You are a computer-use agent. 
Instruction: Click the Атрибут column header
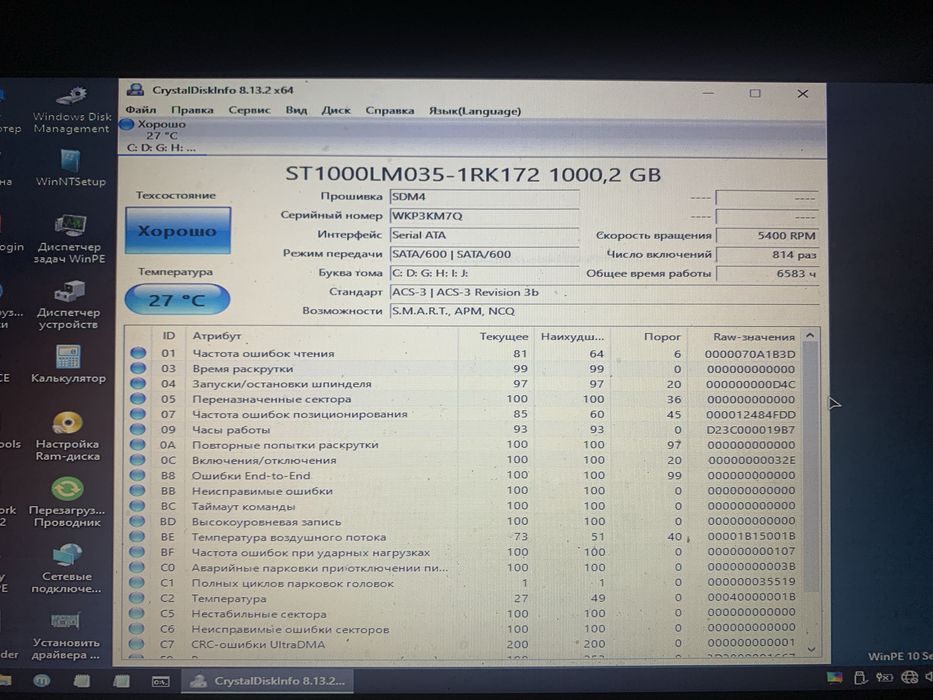pyautogui.click(x=217, y=336)
